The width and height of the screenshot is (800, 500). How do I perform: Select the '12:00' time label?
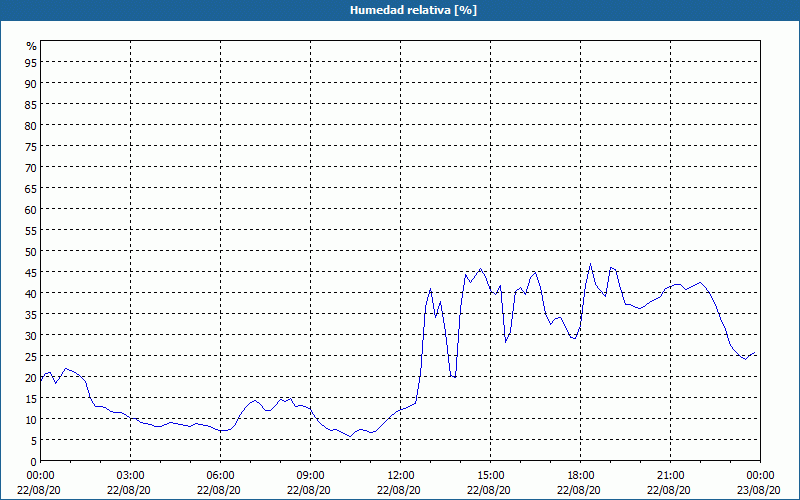[401, 476]
